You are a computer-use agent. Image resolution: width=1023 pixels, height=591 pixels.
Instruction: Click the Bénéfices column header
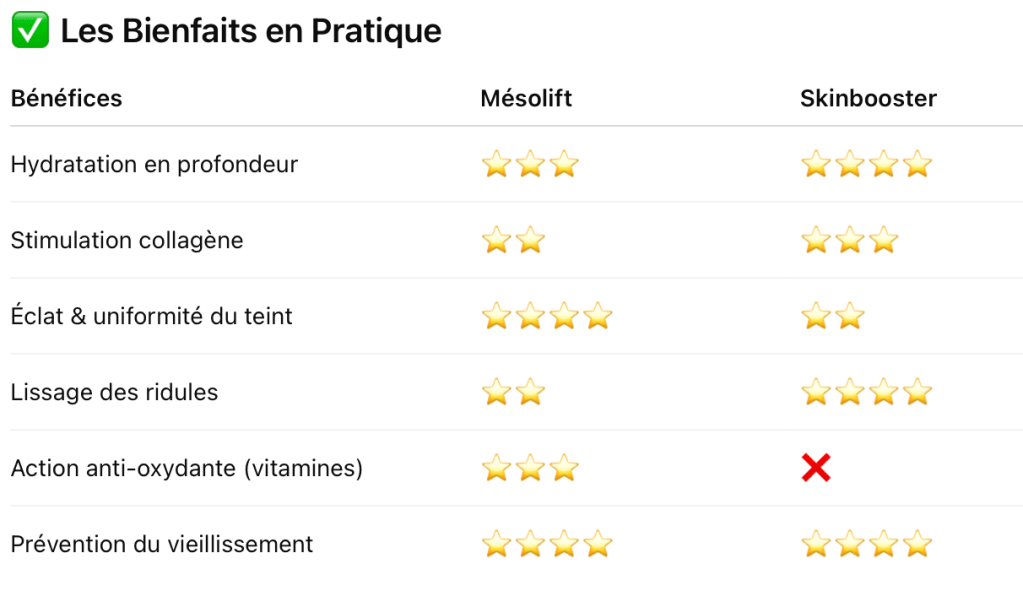pyautogui.click(x=66, y=98)
